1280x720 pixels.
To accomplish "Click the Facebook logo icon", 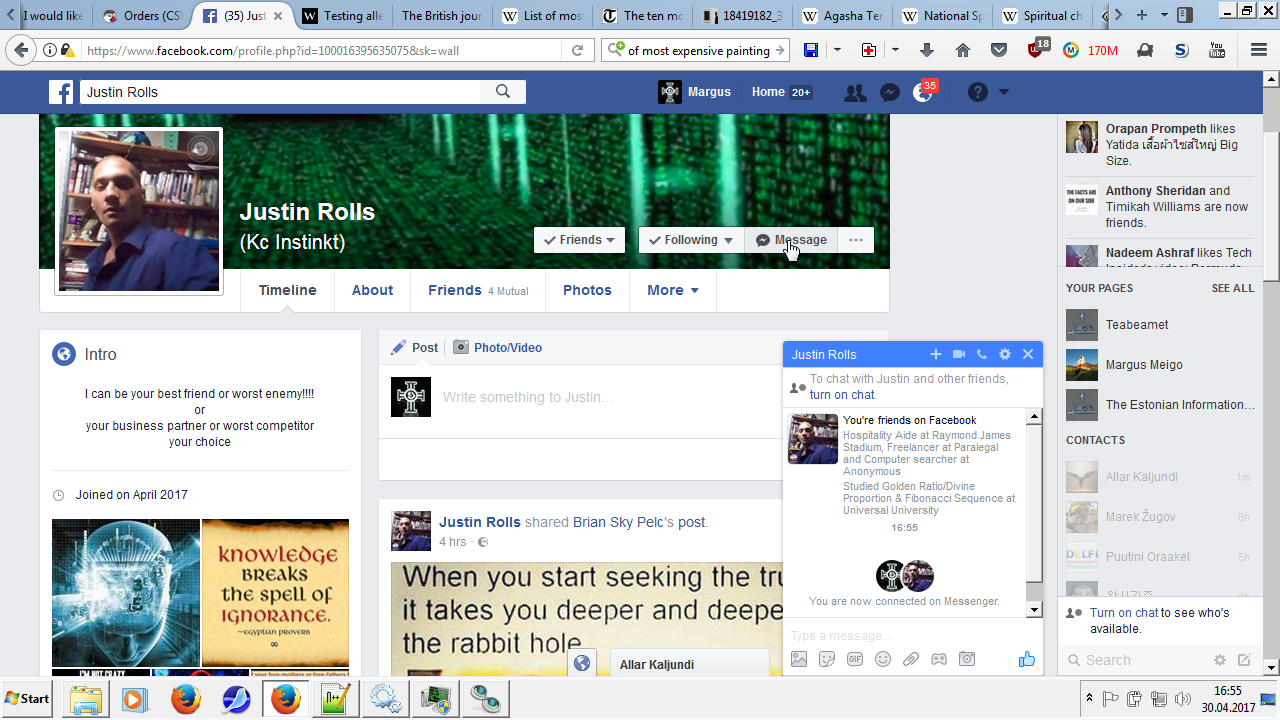I will tap(61, 92).
